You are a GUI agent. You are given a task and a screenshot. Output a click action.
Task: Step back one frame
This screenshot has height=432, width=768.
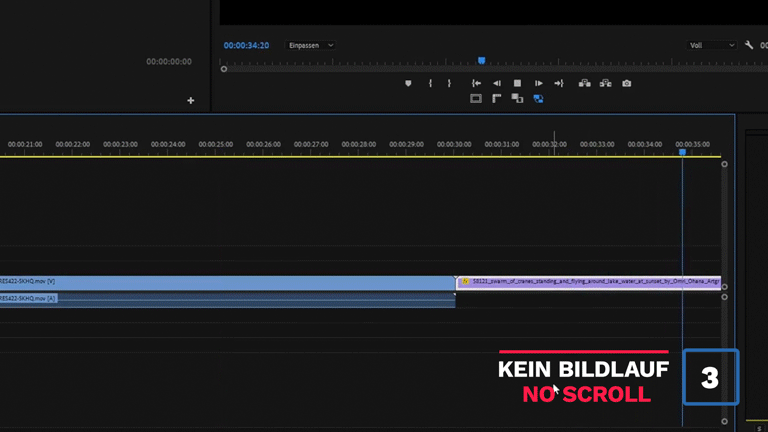click(x=497, y=83)
